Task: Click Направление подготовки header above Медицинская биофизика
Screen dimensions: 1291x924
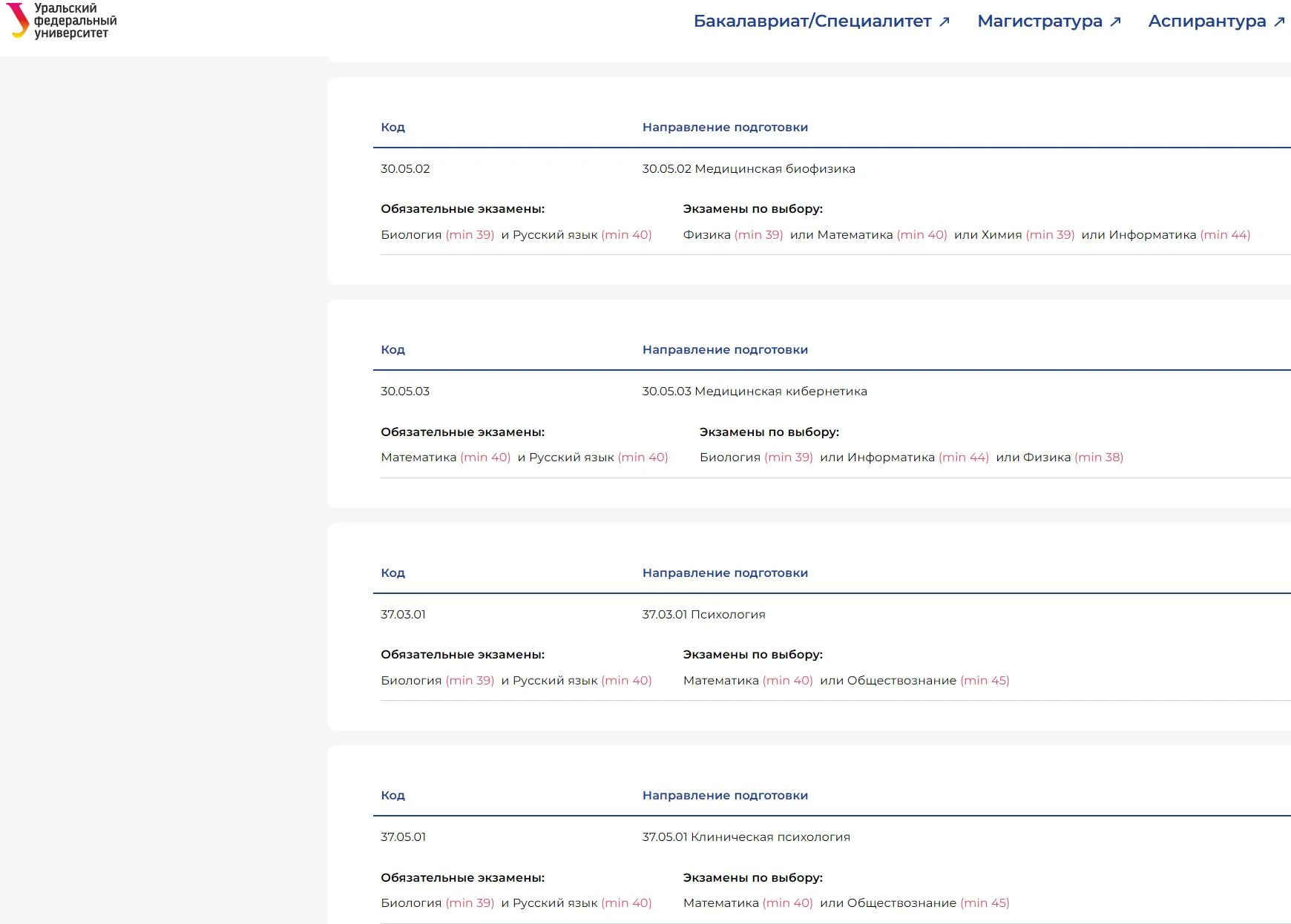Action: 725,128
